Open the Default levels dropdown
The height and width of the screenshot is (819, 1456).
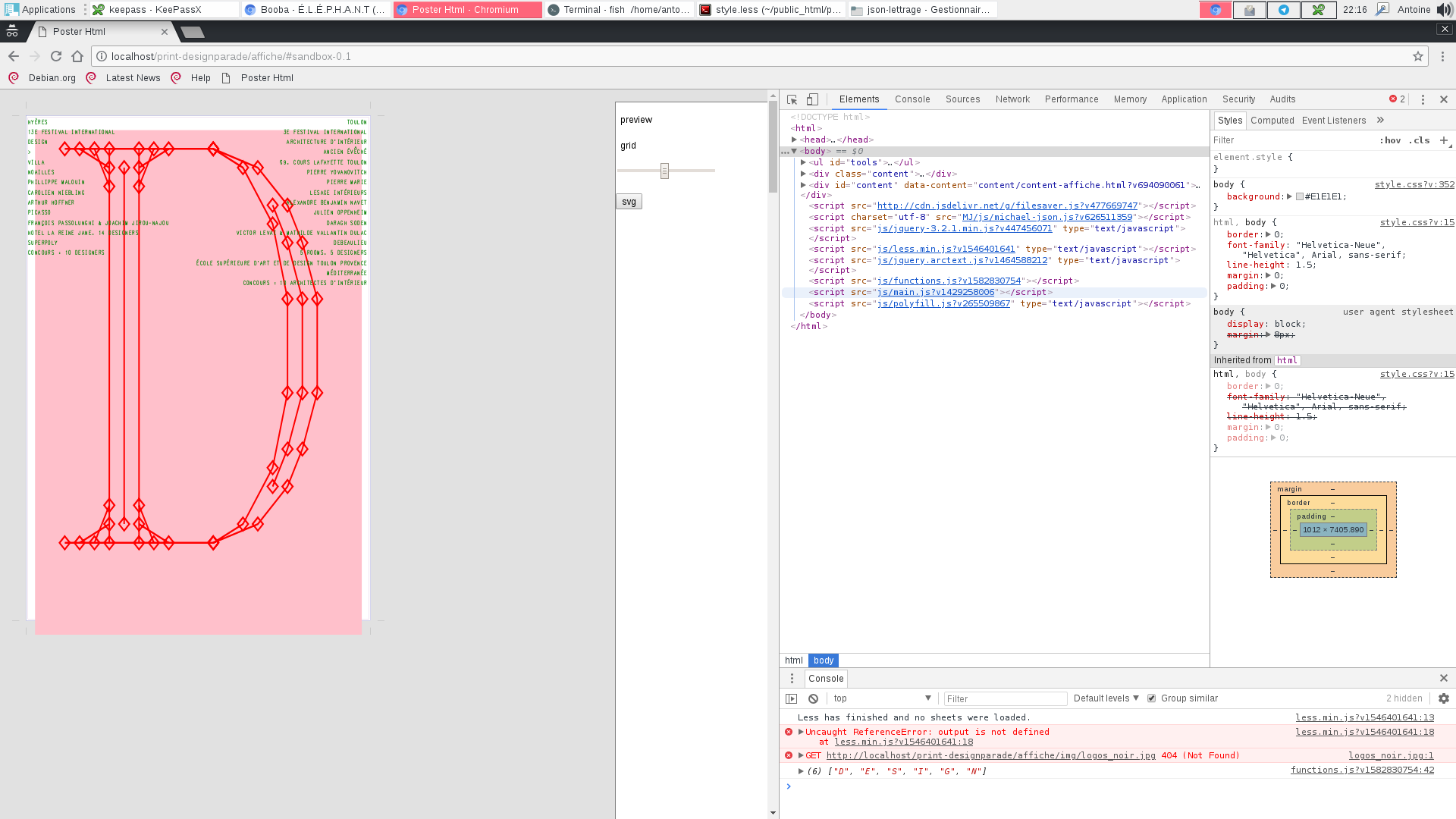click(x=1106, y=698)
